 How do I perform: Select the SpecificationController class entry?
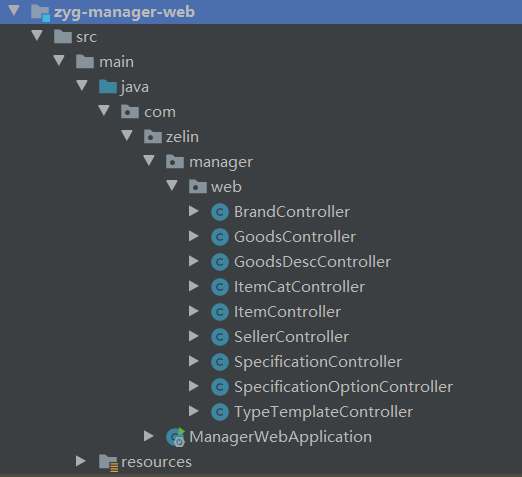click(318, 362)
